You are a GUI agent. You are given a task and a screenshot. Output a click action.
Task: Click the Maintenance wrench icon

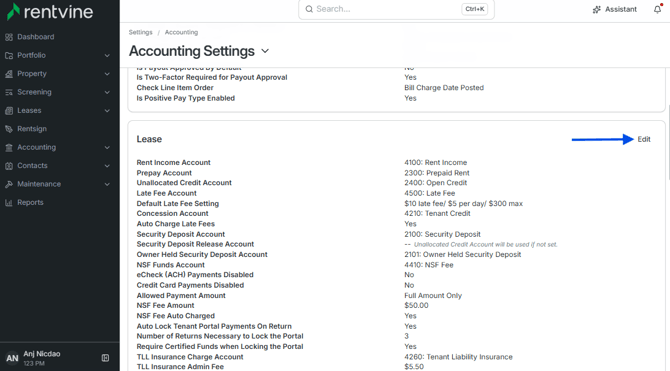9,184
